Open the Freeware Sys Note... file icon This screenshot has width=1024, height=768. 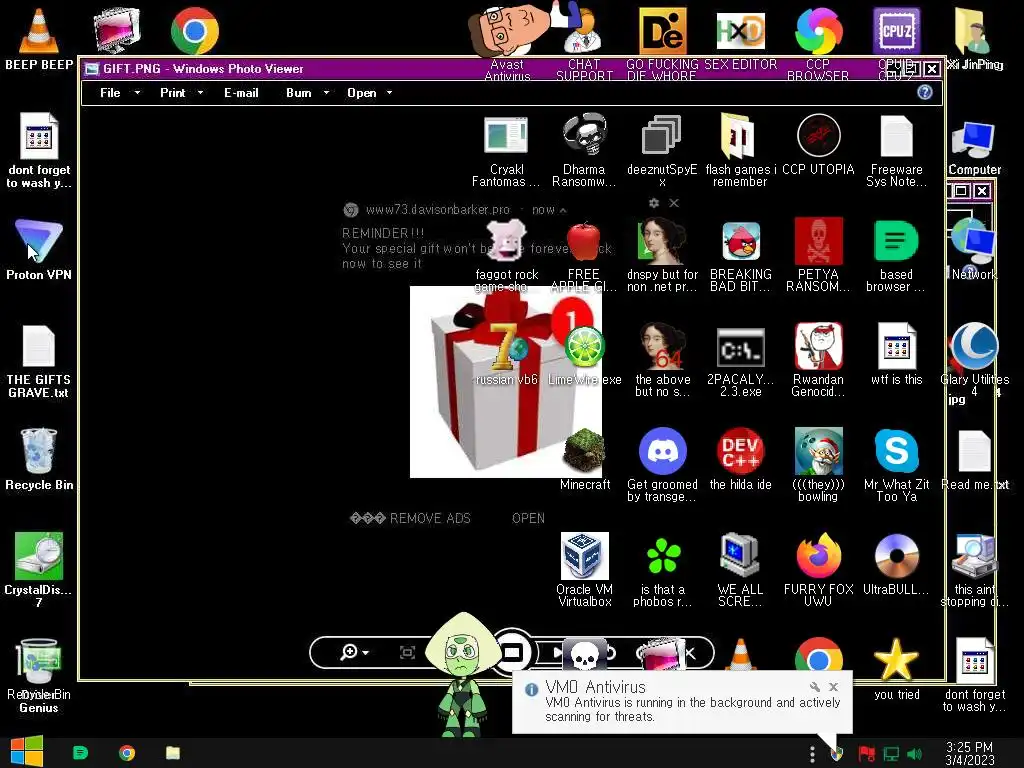897,136
